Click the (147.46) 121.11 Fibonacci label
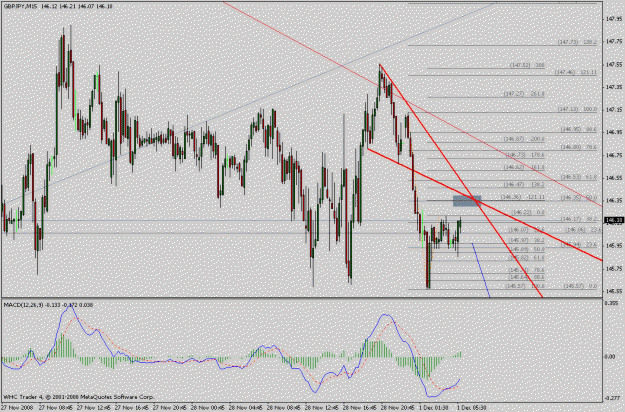 click(576, 72)
